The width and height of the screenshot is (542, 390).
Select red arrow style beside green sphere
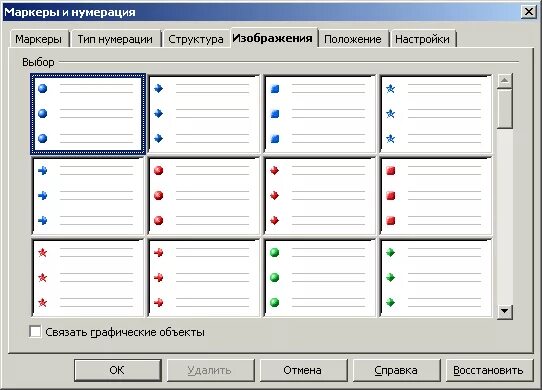coord(204,278)
